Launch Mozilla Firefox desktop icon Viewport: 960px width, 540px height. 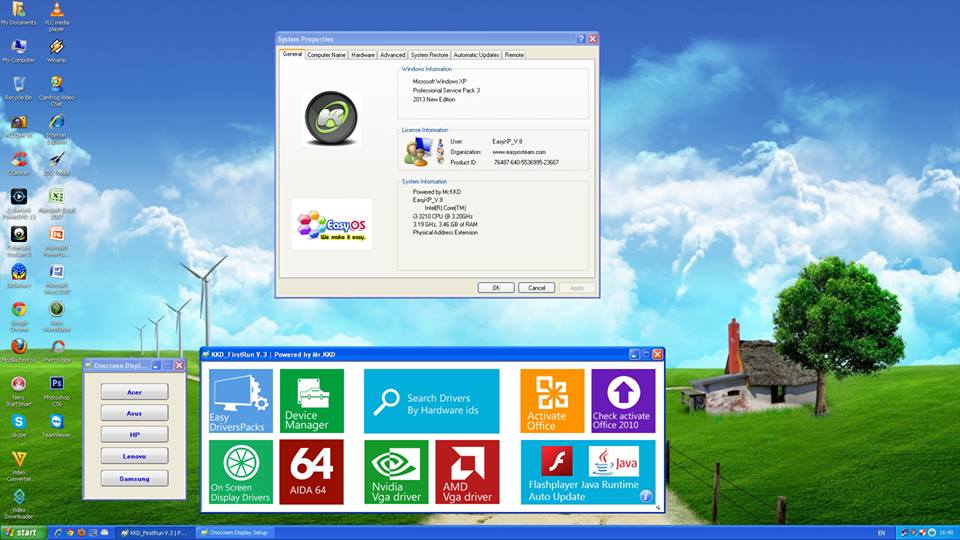[18, 350]
